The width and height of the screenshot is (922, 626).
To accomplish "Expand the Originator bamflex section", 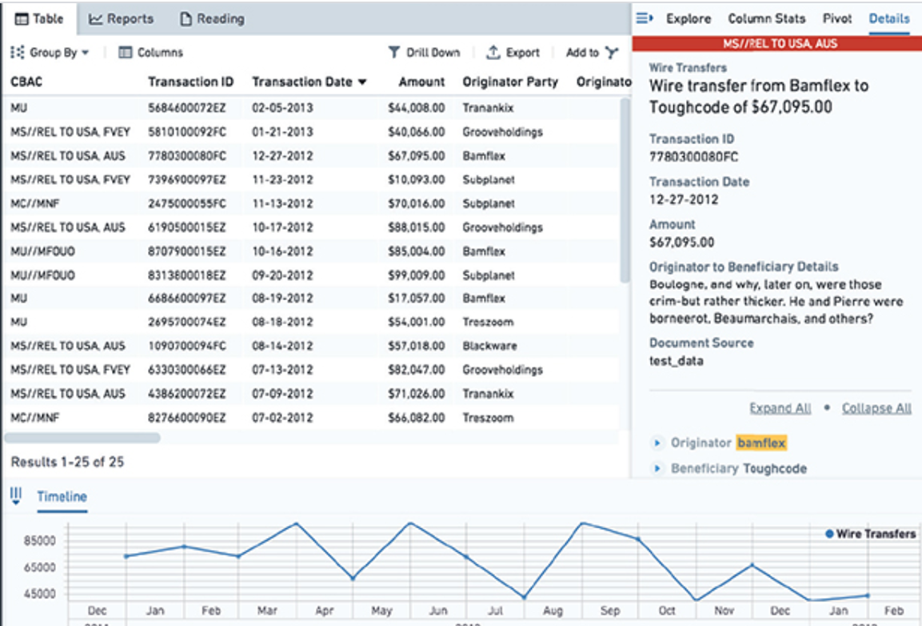I will click(658, 443).
